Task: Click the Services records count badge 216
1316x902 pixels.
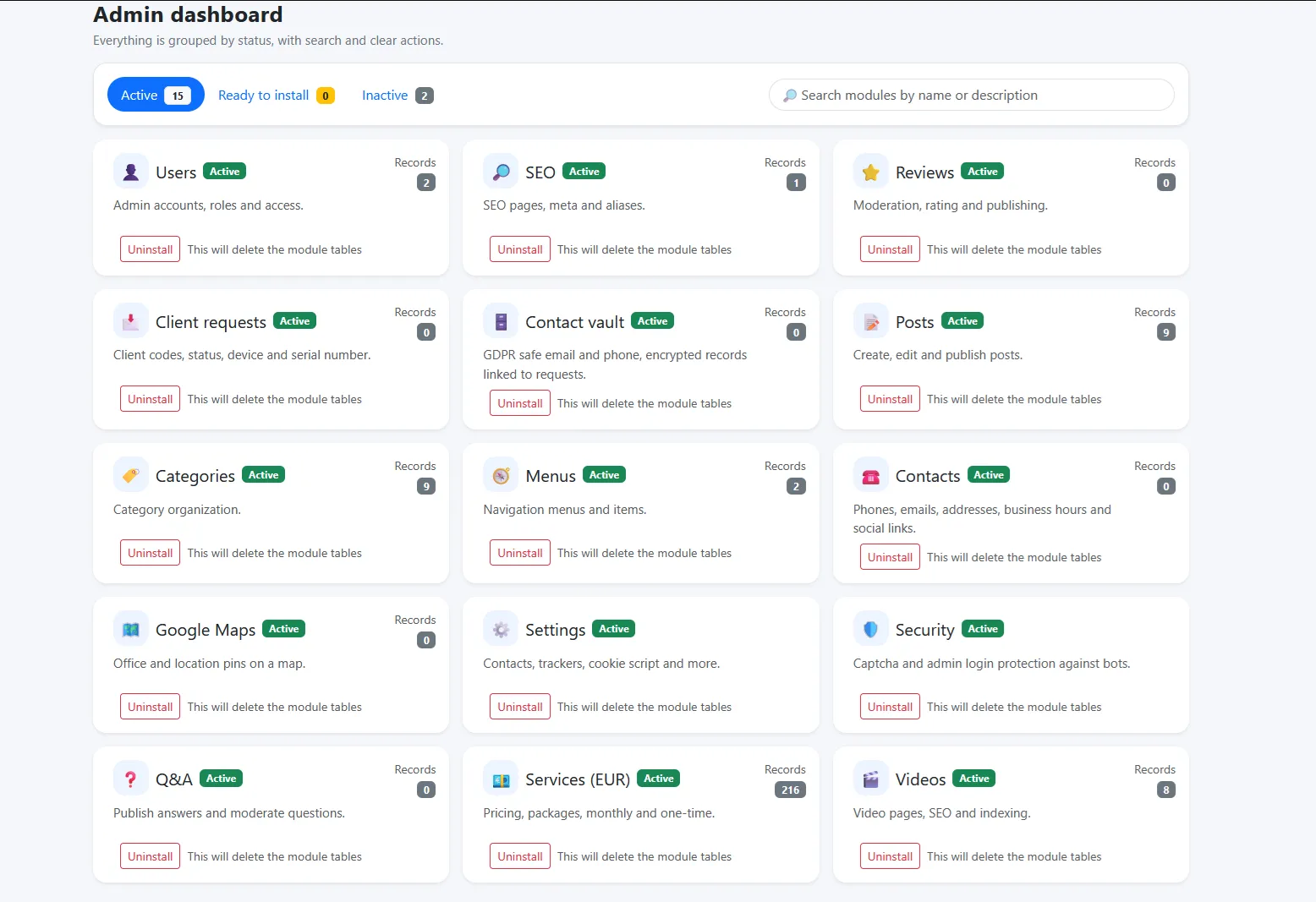Action: click(790, 790)
